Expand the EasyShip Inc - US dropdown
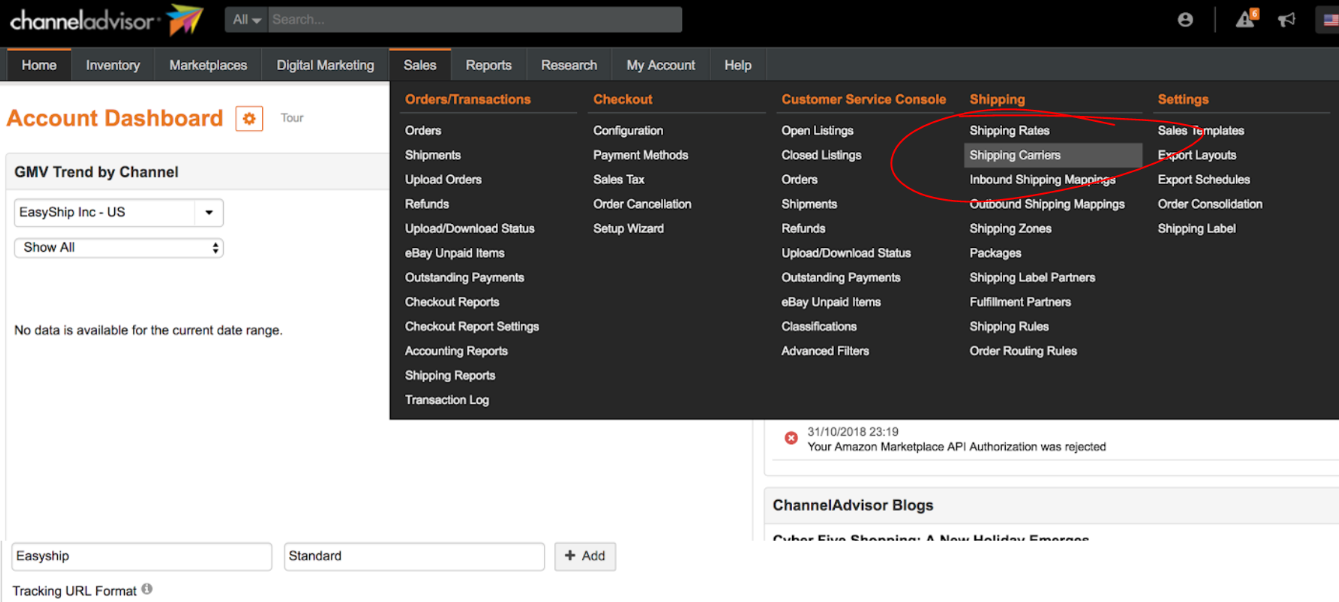Screen dimensions: 1339x602 tap(119, 212)
